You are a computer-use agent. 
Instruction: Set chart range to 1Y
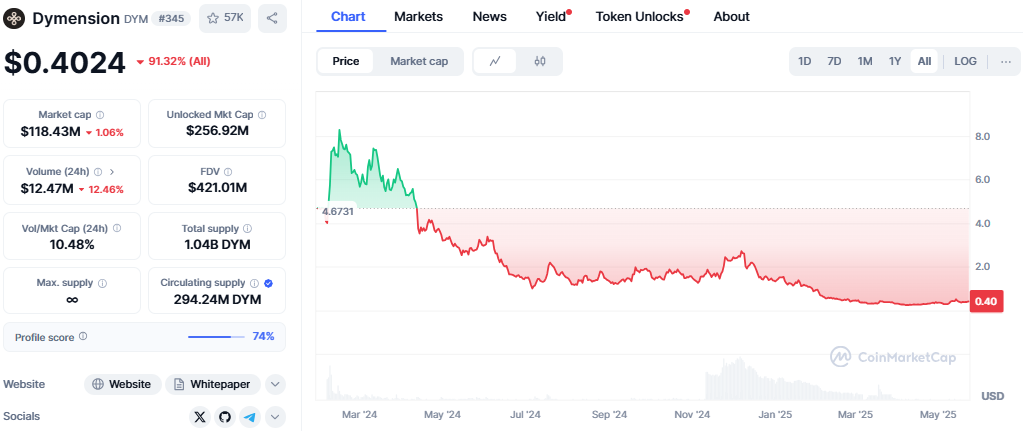click(894, 61)
